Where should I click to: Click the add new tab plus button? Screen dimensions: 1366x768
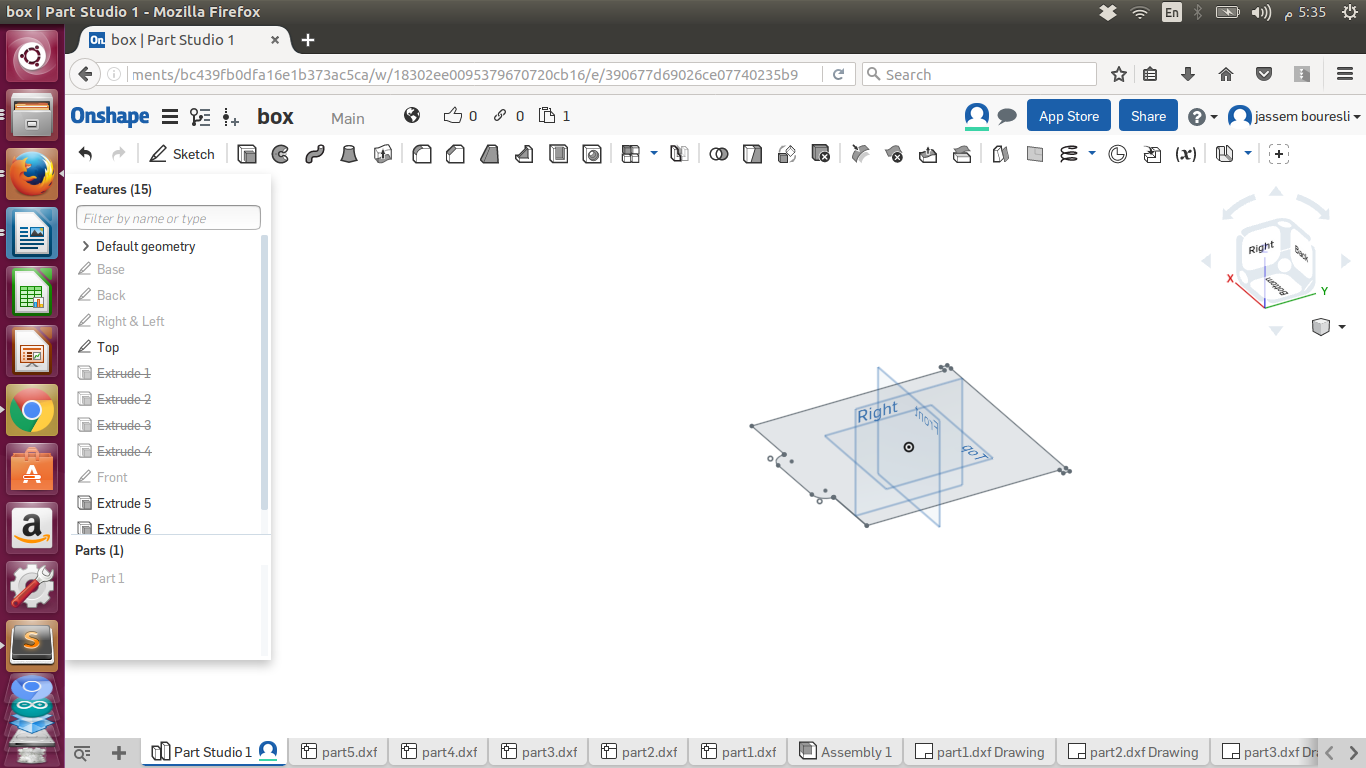[119, 752]
